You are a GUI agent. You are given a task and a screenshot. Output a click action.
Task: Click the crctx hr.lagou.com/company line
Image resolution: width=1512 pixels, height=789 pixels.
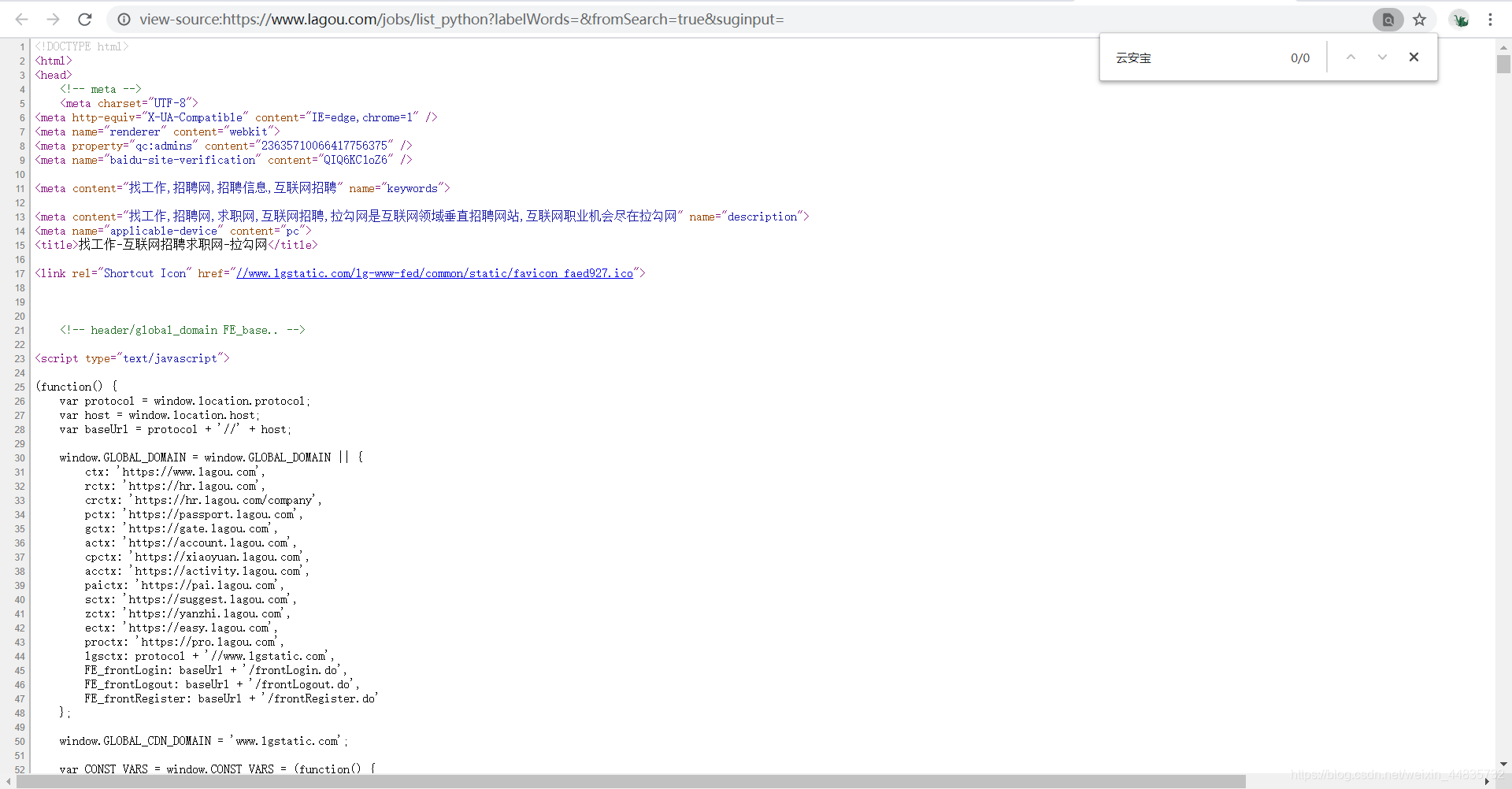[203, 500]
